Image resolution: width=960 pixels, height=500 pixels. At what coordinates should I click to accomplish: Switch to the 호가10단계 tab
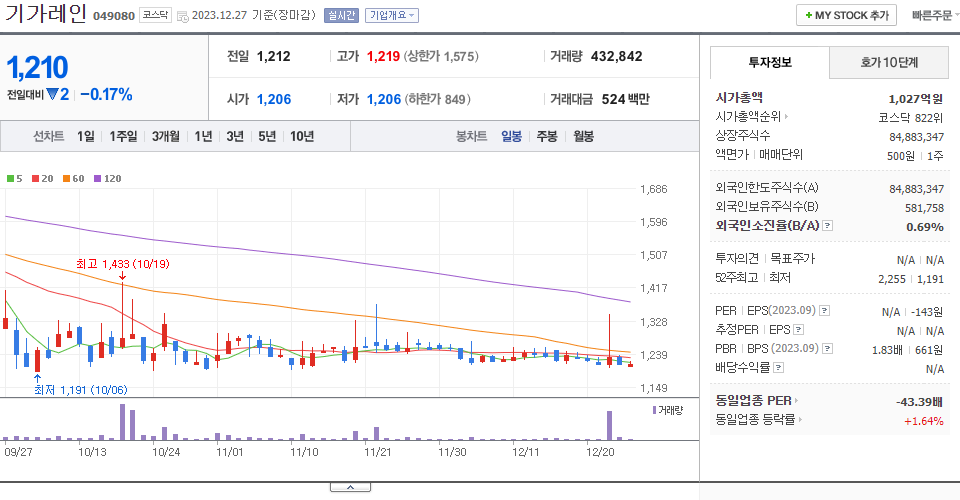click(x=889, y=62)
